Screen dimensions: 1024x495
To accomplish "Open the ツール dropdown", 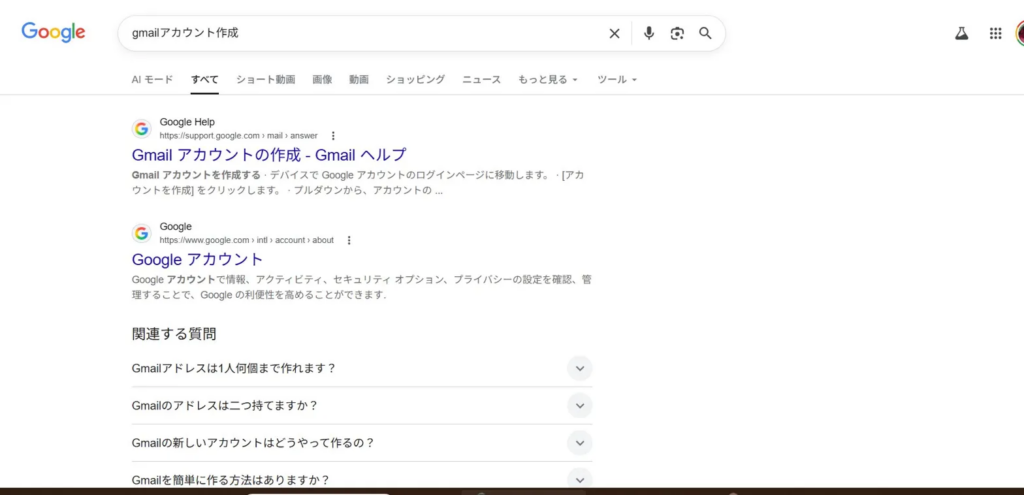I will (616, 79).
